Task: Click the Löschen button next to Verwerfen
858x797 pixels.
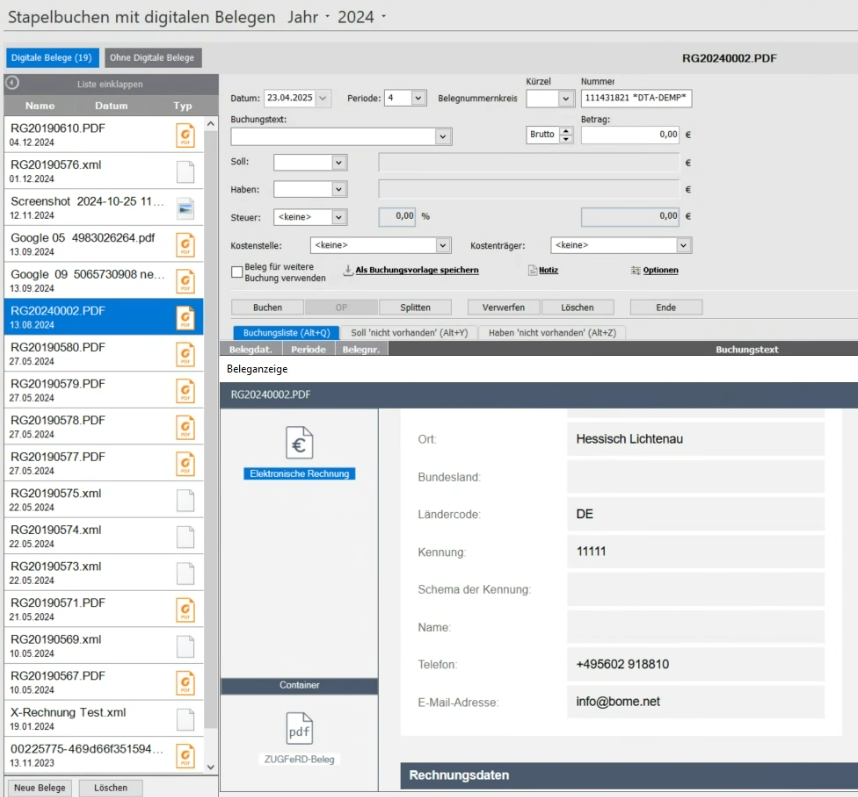Action: [577, 307]
